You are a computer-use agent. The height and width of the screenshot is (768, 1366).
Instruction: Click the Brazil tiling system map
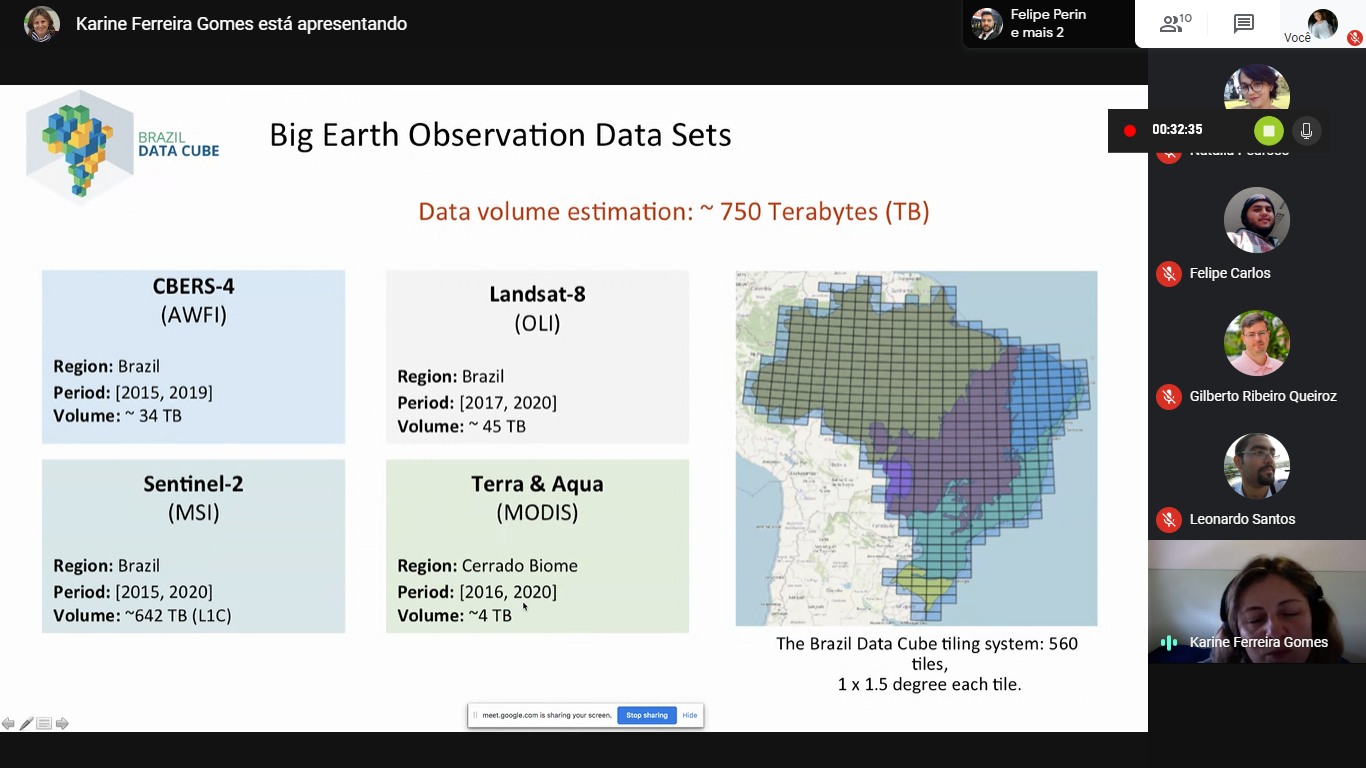pyautogui.click(x=916, y=448)
